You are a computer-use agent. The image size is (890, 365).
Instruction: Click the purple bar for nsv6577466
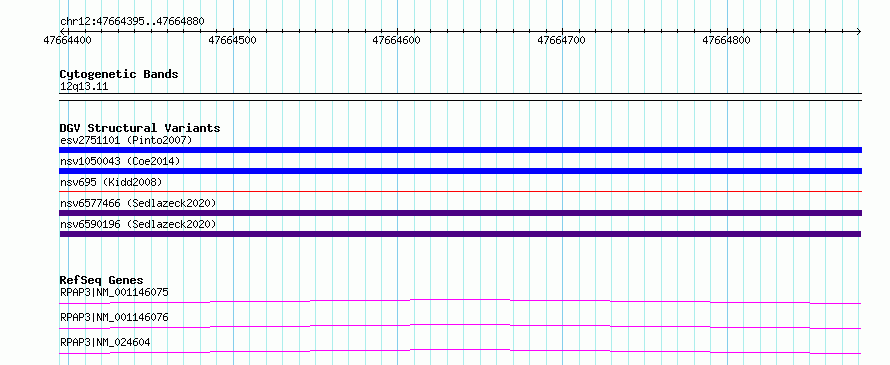[x=460, y=213]
